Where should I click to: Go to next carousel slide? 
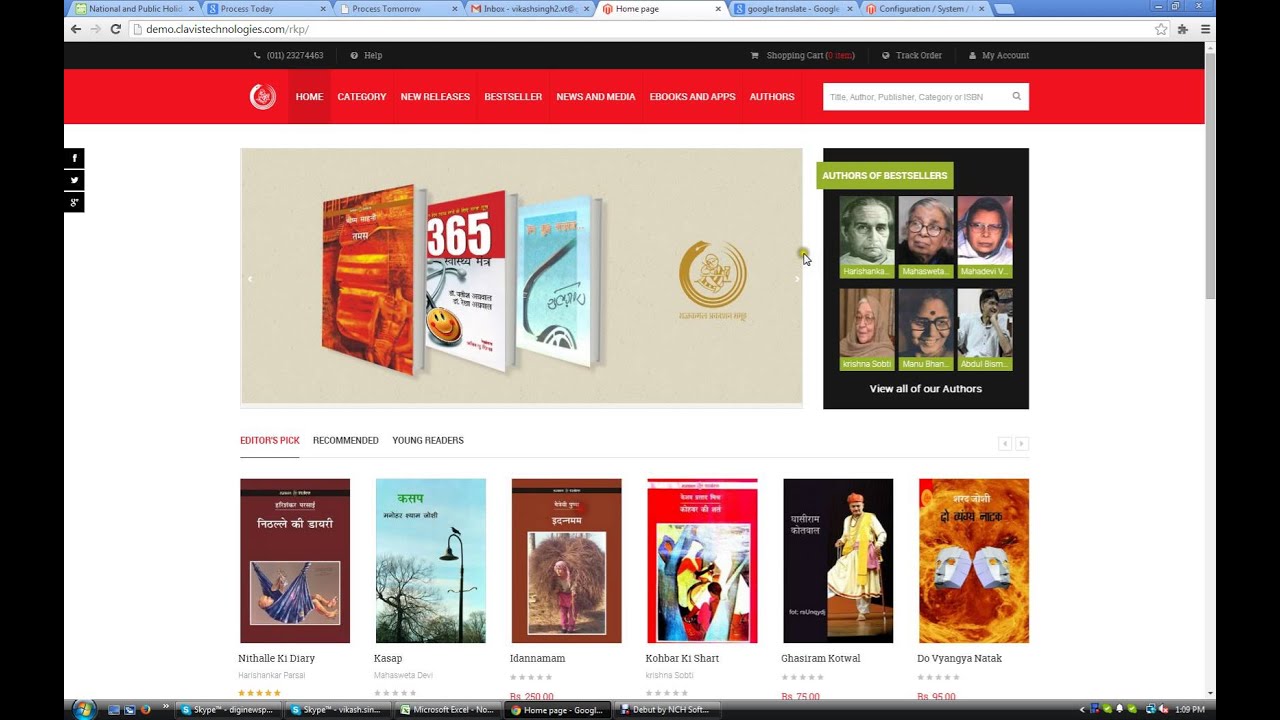coord(797,279)
